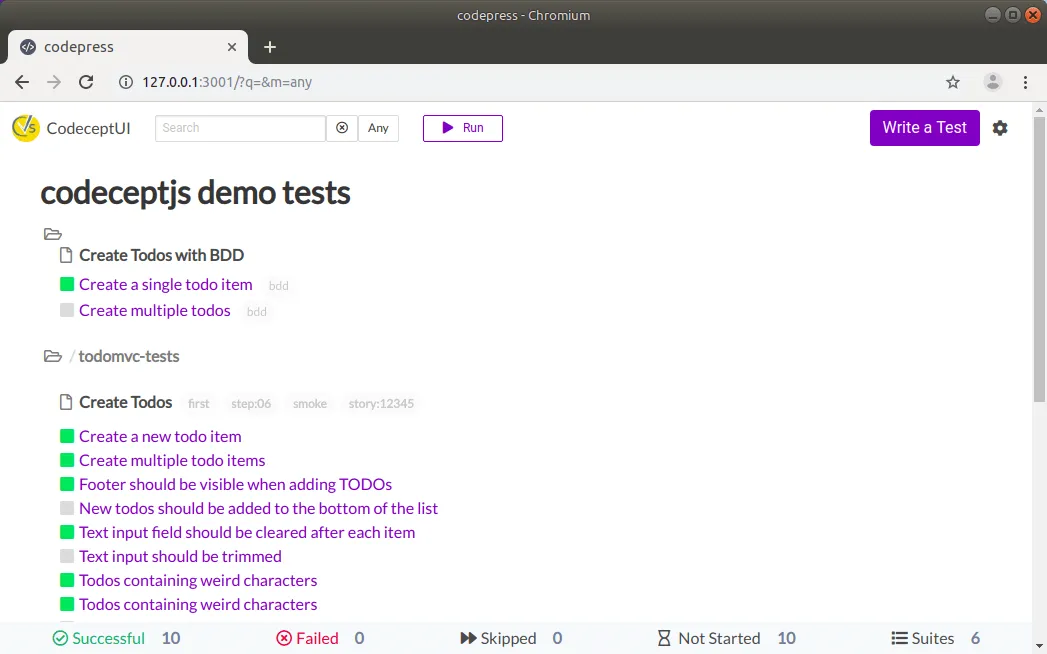Click the Write a Test button

coord(924,128)
